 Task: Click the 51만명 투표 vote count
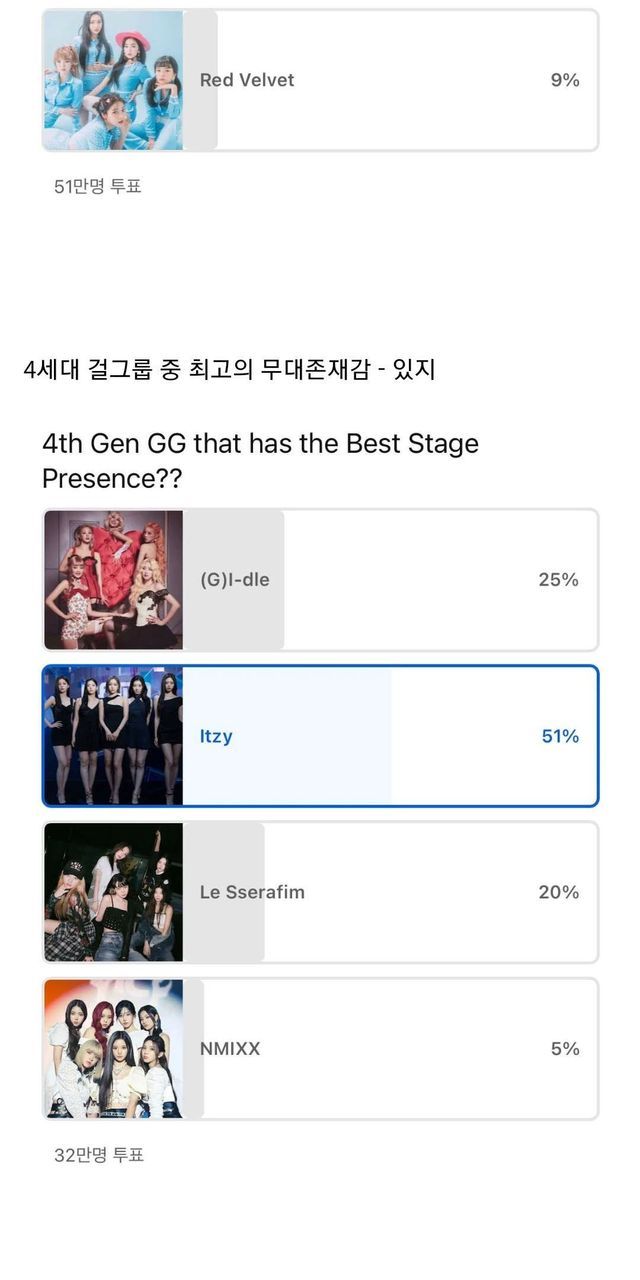[x=98, y=186]
